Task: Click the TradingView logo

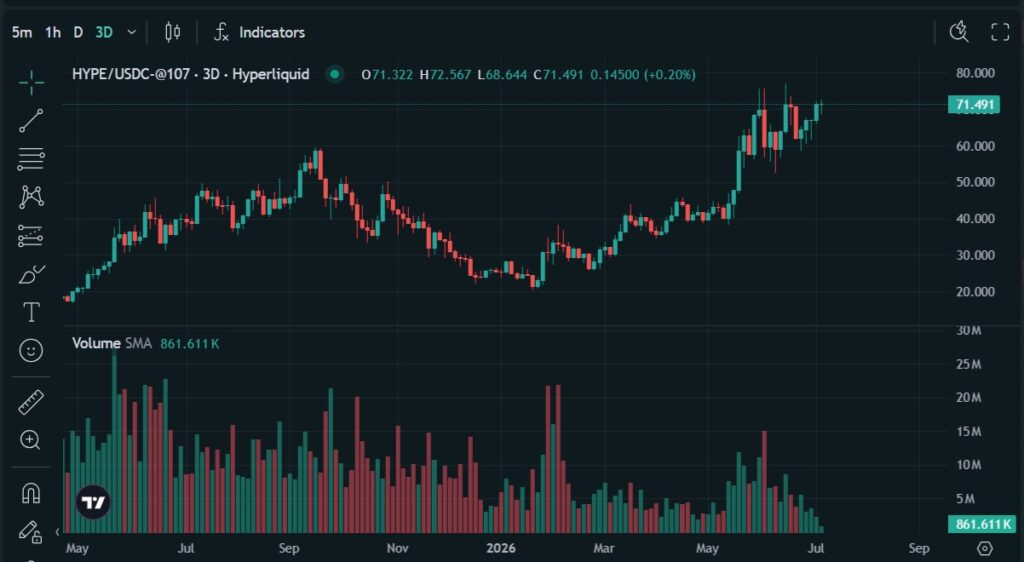Action: (x=93, y=502)
